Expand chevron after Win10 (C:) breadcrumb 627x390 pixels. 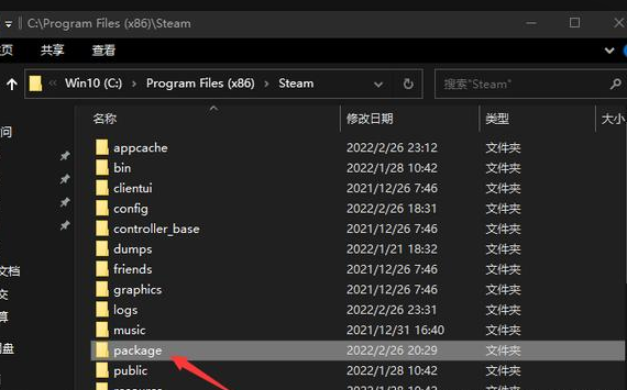click(134, 84)
